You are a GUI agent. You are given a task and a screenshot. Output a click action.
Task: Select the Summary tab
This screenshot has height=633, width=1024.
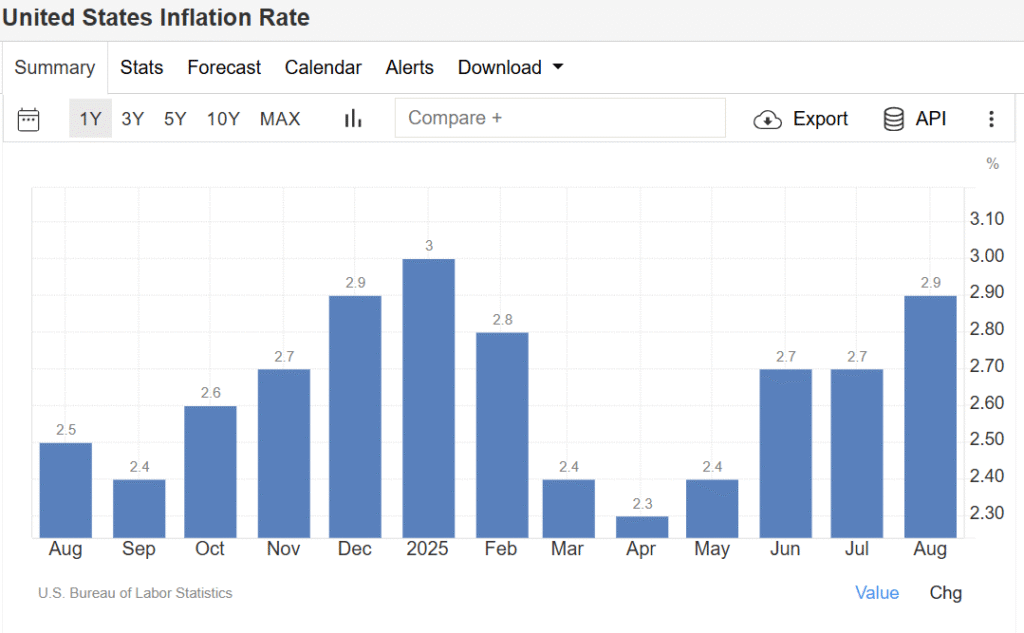54,68
